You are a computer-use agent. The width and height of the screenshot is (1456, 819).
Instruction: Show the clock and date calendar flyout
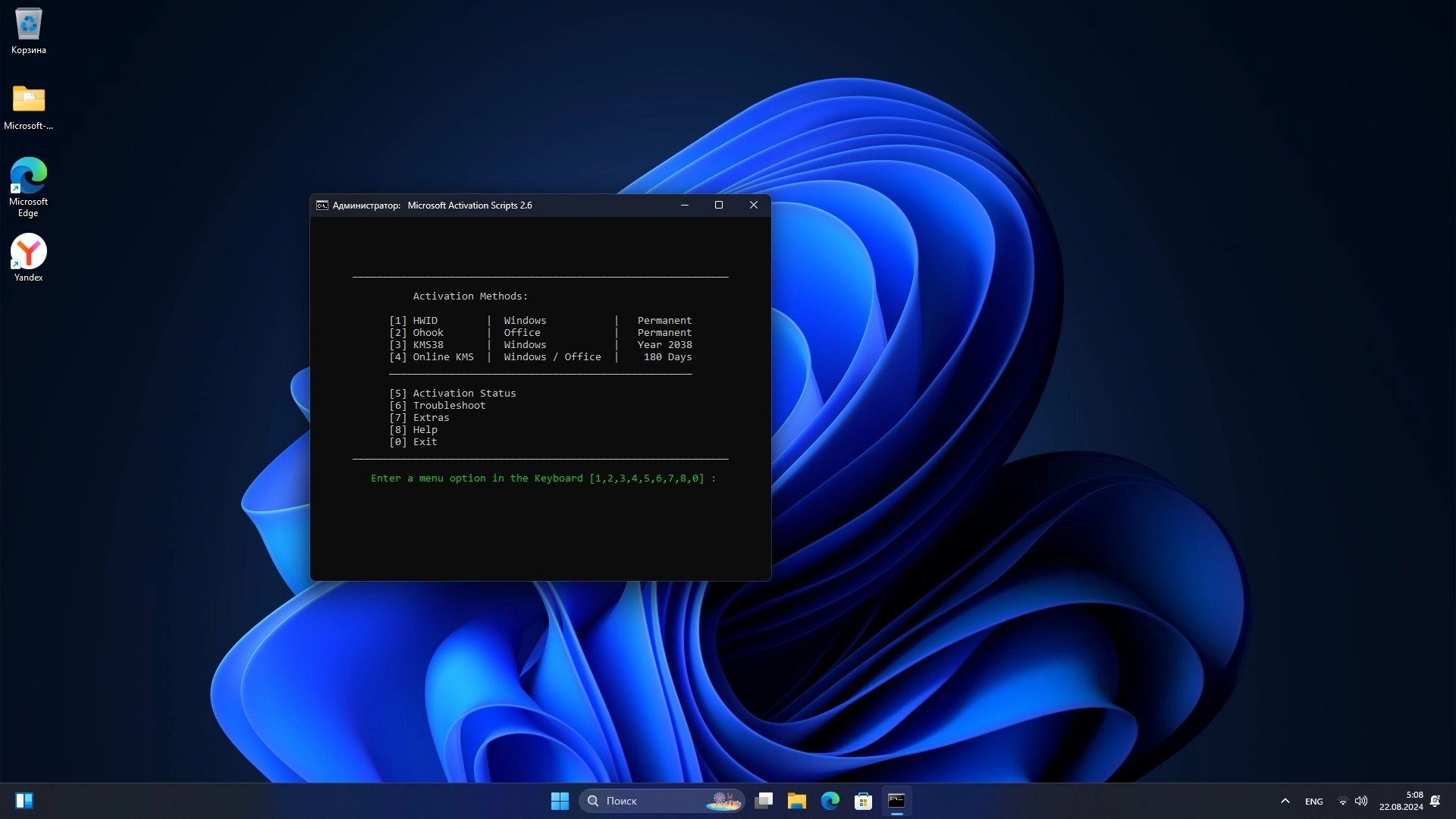(1401, 801)
